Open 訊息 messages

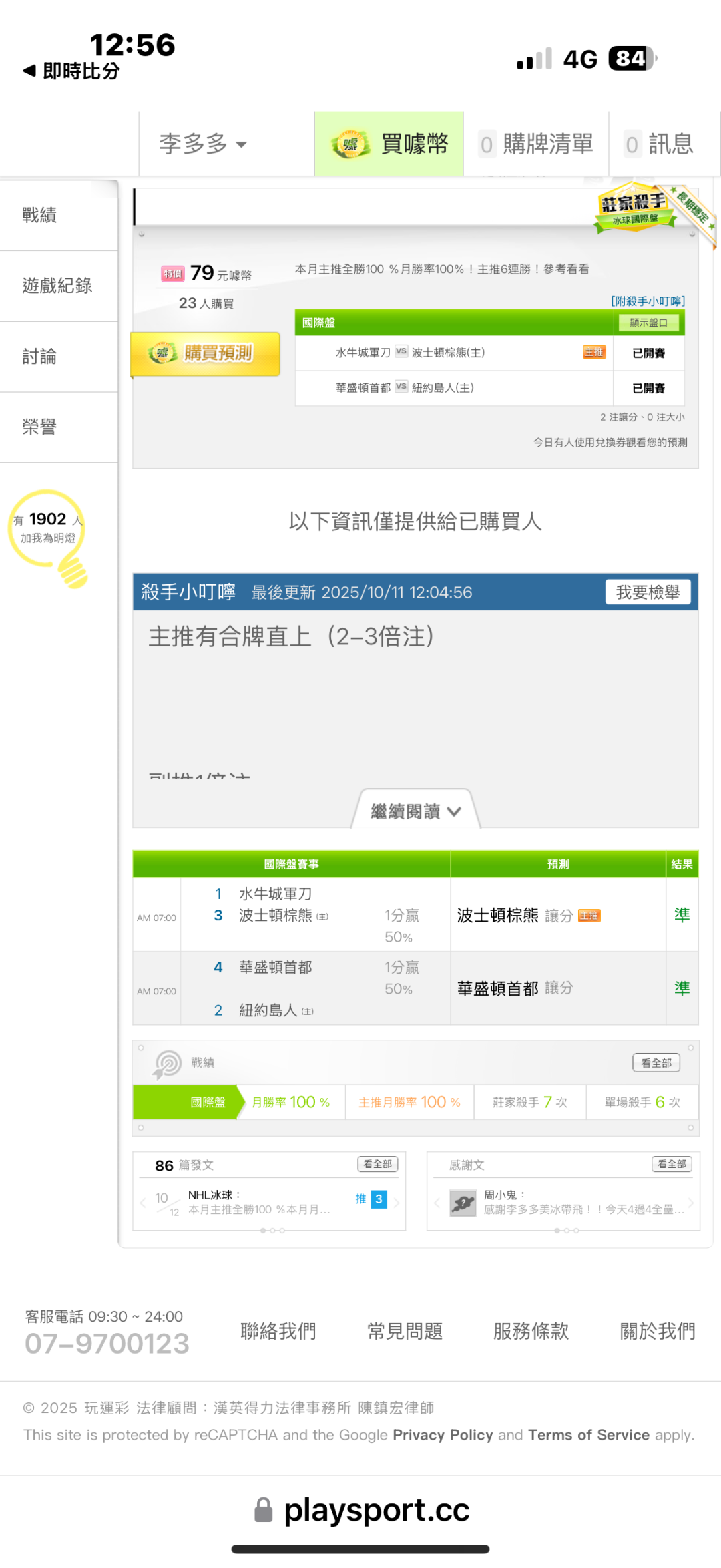point(660,144)
